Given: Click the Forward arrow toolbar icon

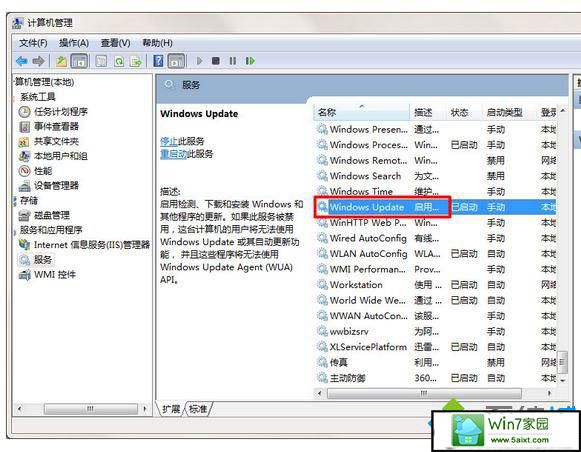Looking at the screenshot, I should click(x=39, y=61).
